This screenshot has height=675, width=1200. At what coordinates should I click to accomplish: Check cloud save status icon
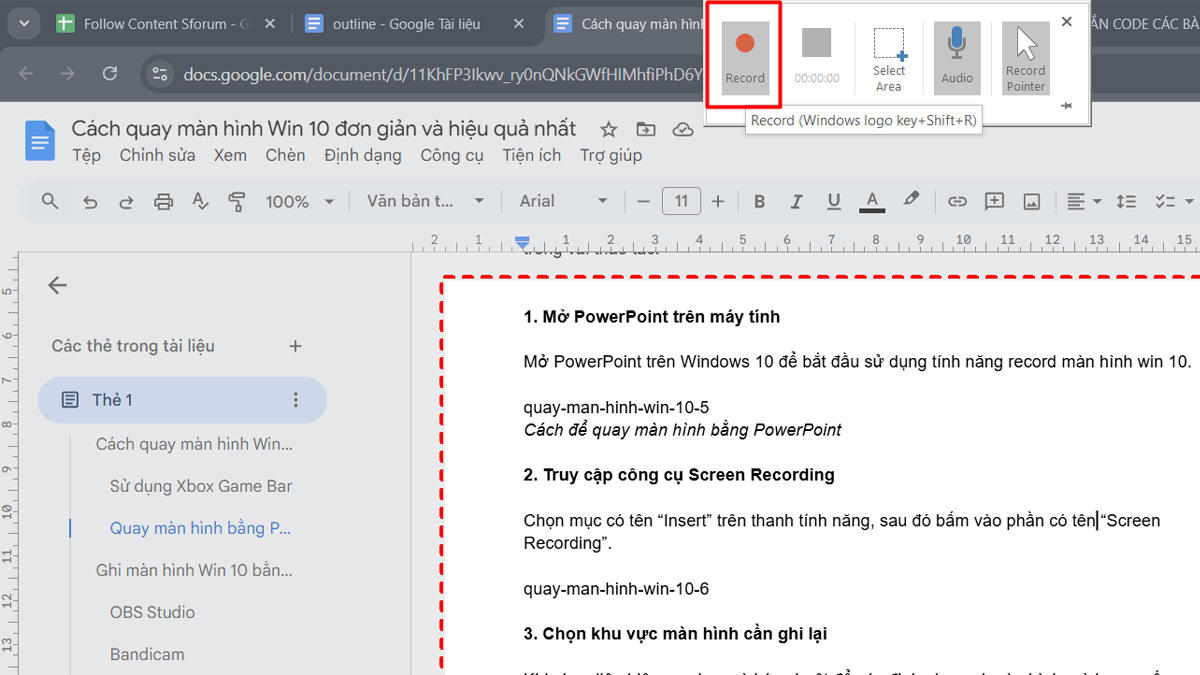[x=683, y=129]
